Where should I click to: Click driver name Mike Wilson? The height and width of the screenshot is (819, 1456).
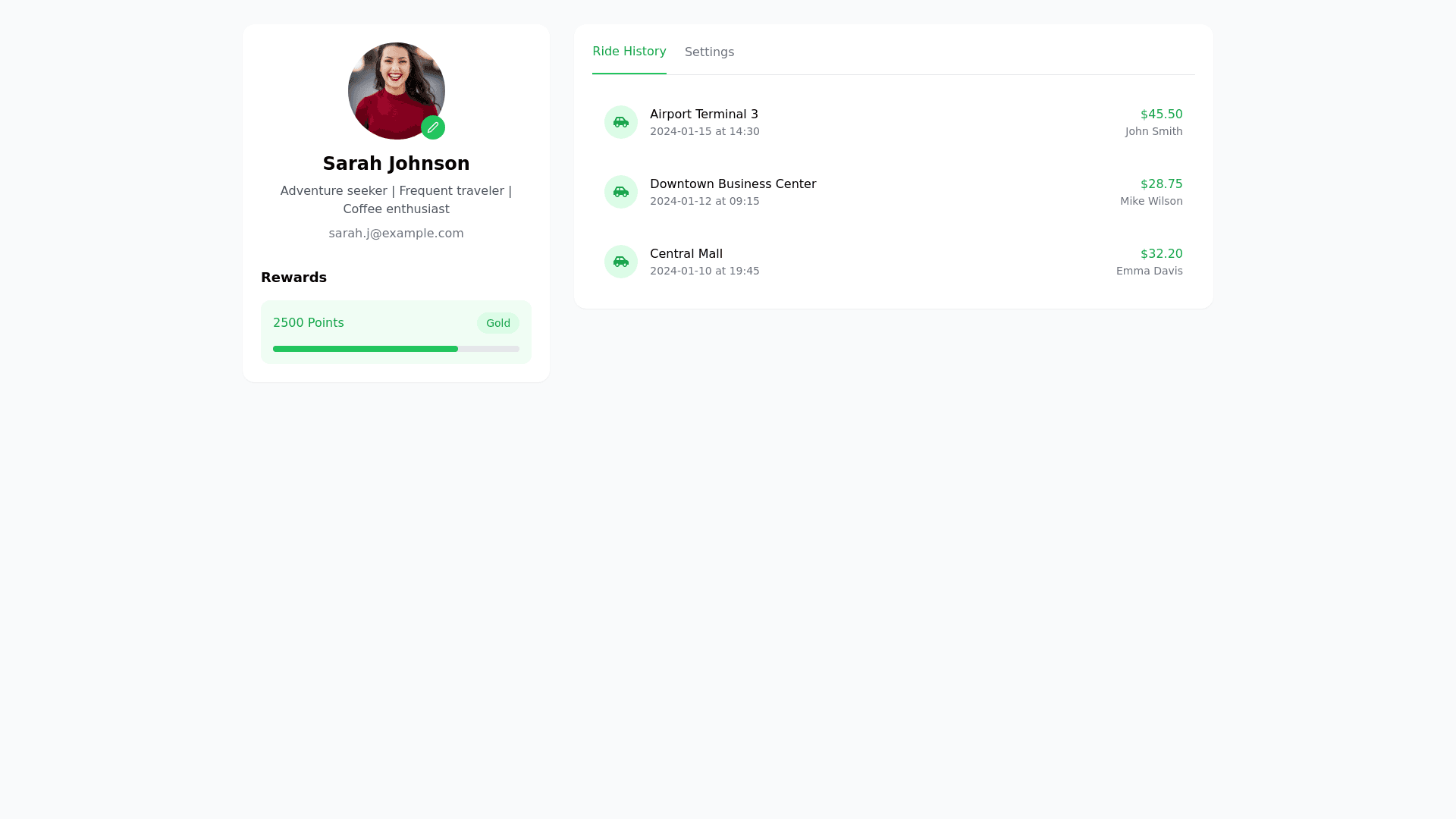[x=1151, y=201]
